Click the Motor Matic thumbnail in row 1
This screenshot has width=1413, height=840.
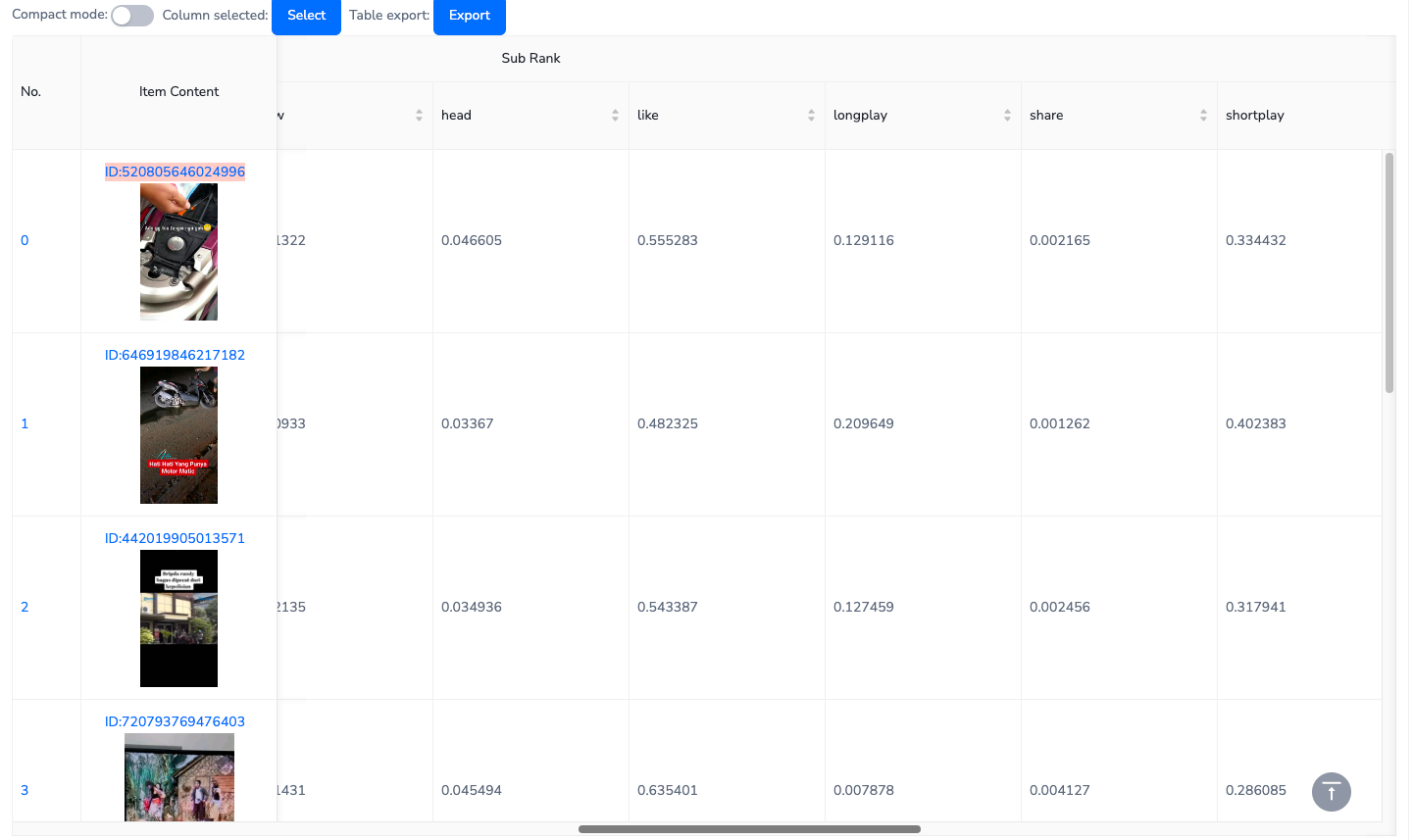(178, 435)
